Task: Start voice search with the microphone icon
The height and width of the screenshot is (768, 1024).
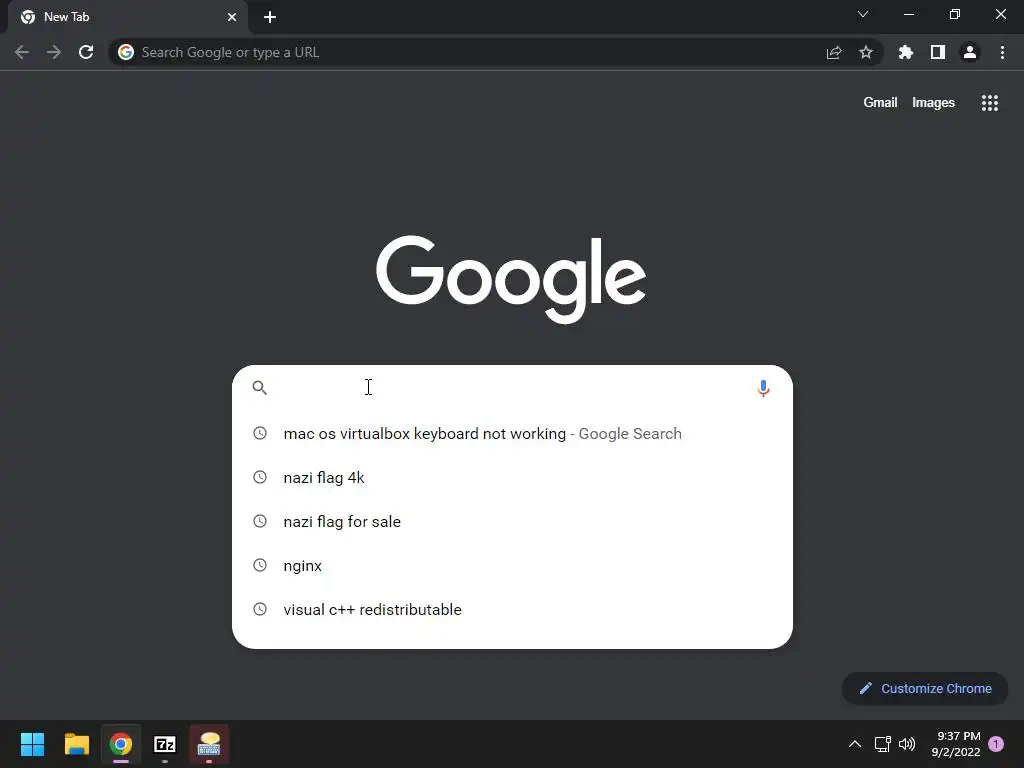Action: pyautogui.click(x=763, y=388)
